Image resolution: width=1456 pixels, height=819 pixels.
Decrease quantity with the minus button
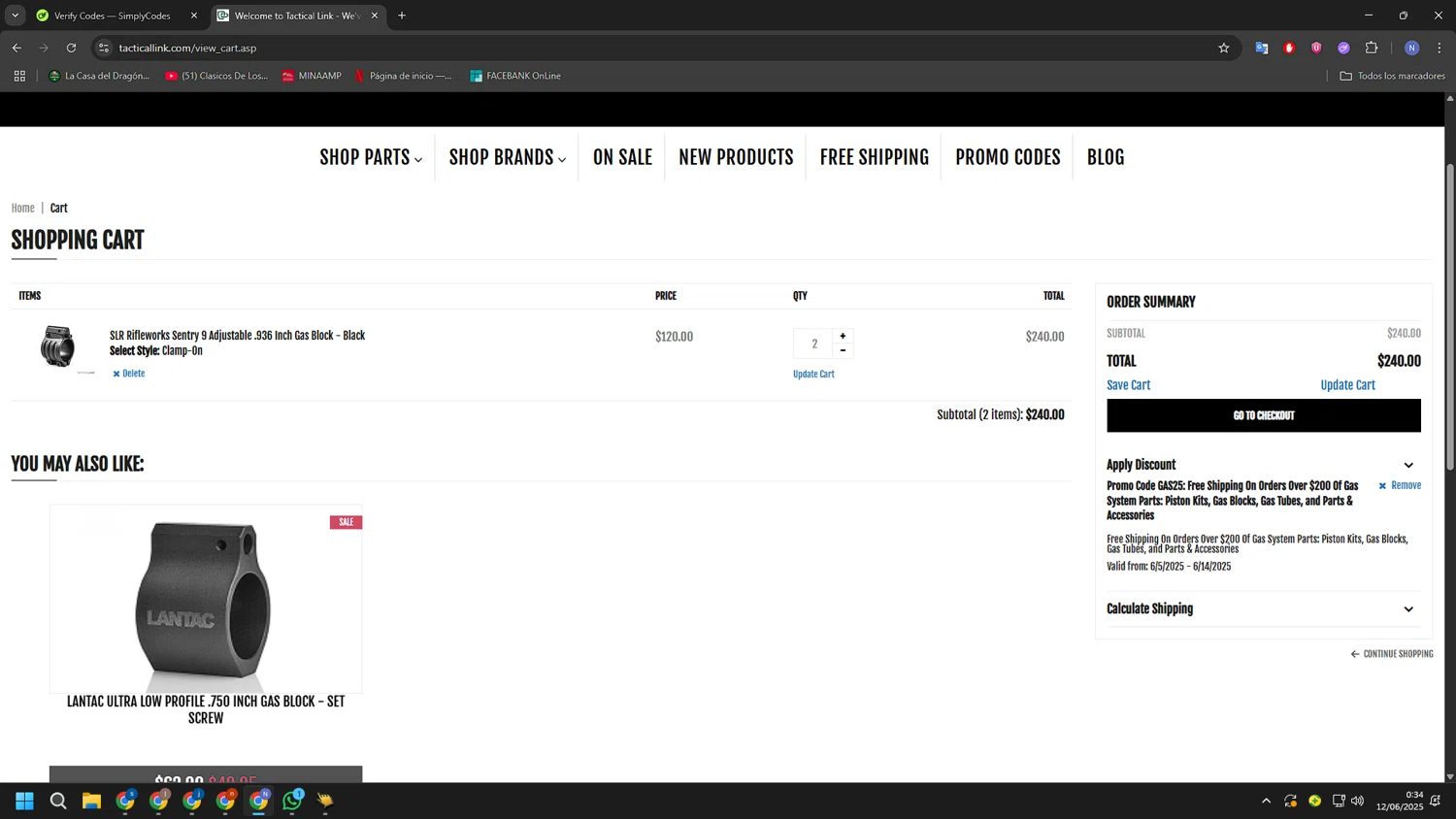click(843, 350)
